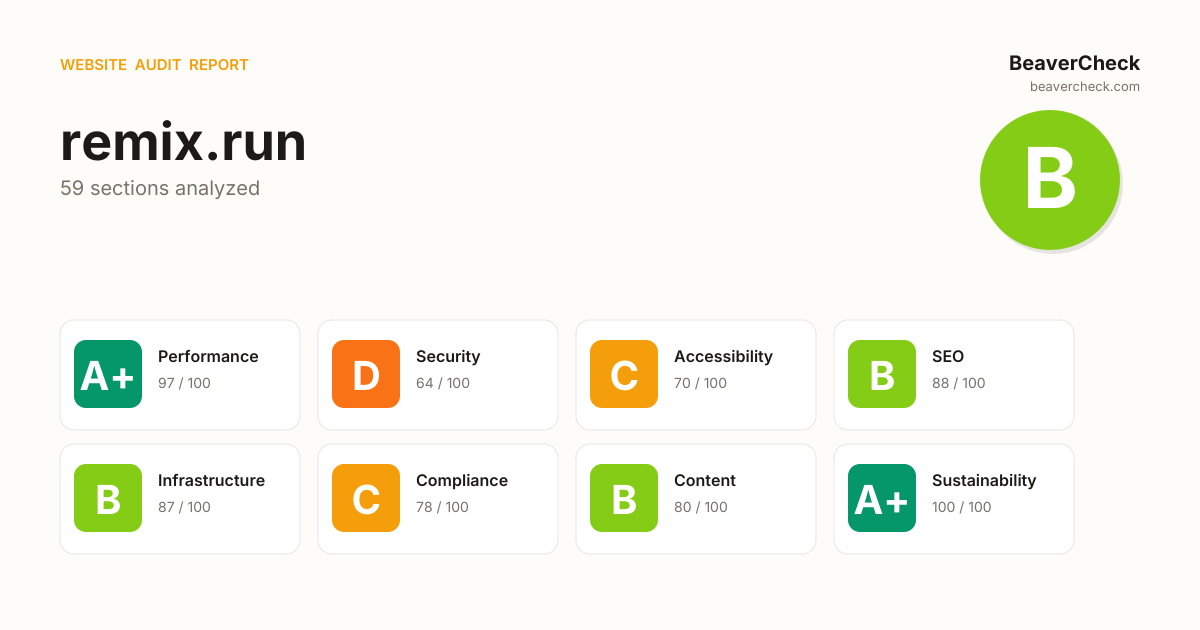Open the Performance card label
The width and height of the screenshot is (1200, 630).
(x=208, y=357)
